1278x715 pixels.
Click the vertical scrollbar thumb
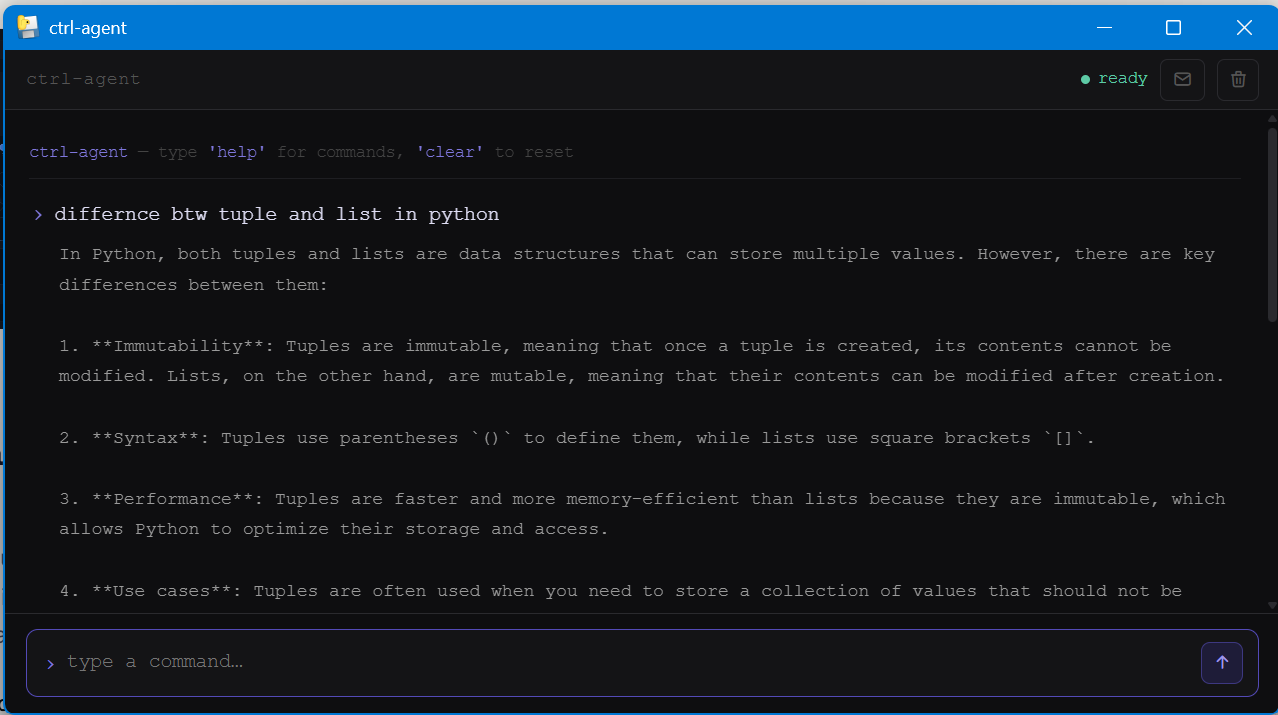(1271, 224)
